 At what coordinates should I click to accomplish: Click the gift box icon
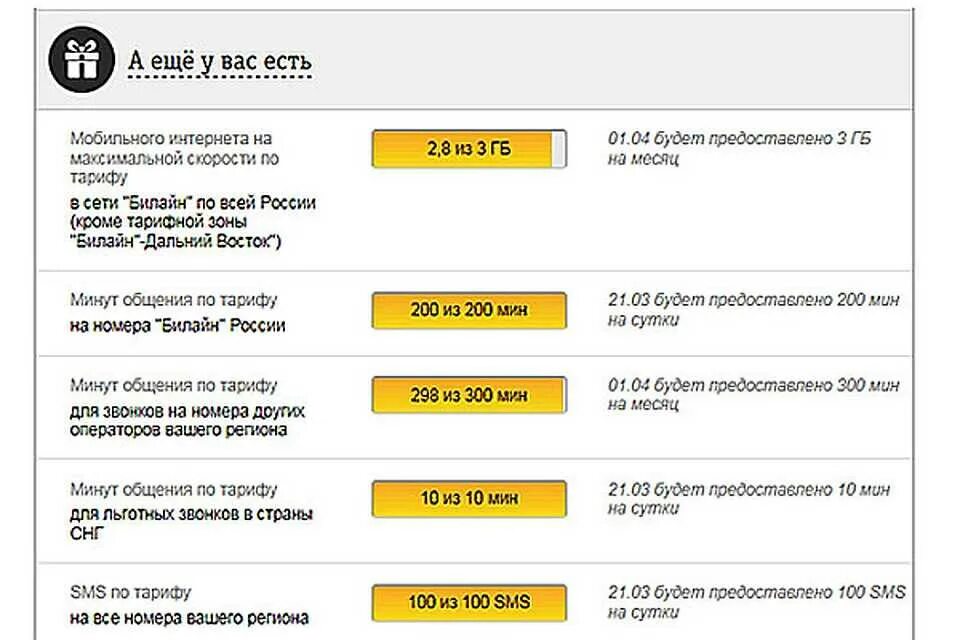(81, 59)
